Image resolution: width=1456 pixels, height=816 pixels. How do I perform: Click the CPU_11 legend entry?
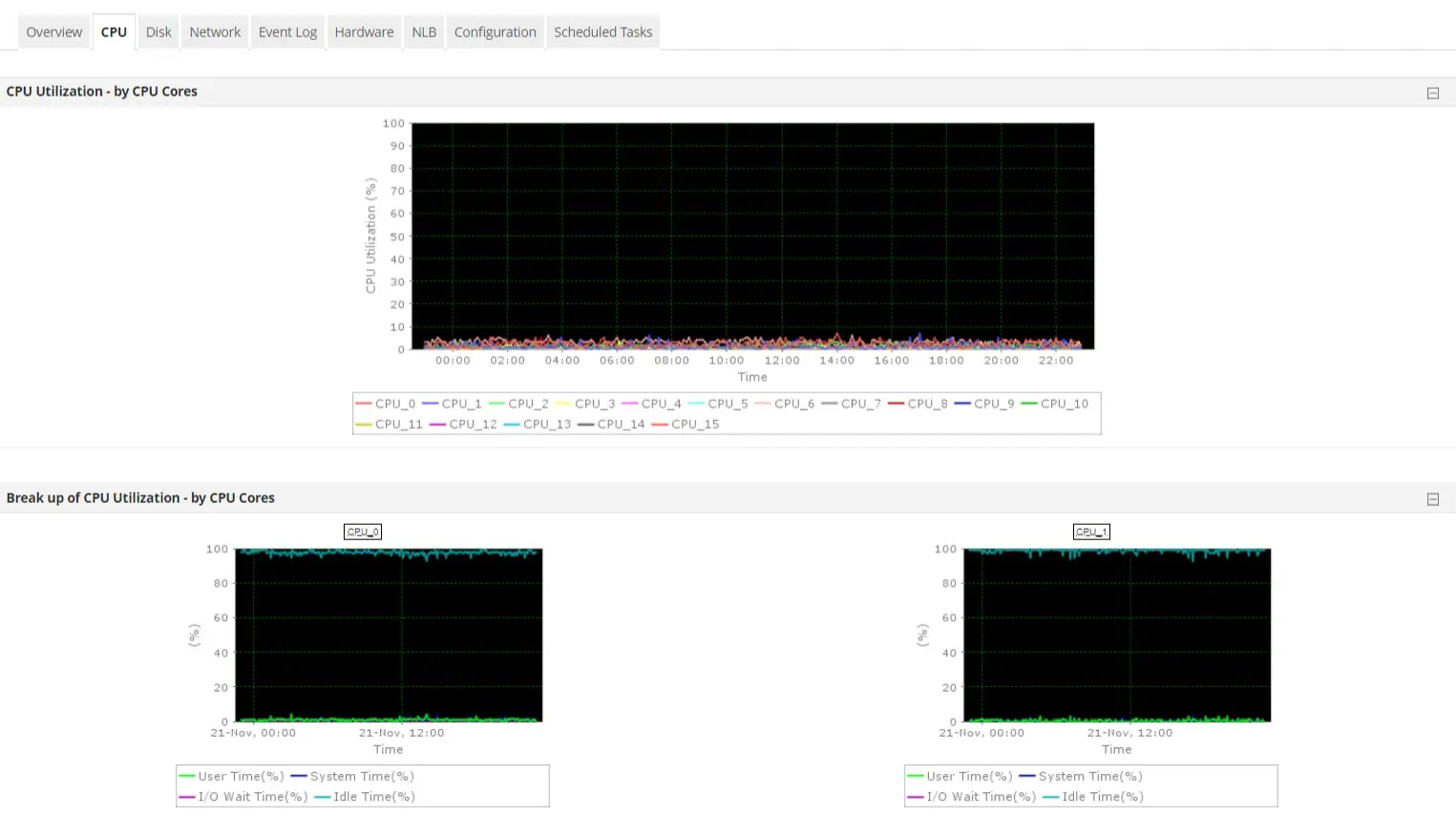(389, 425)
